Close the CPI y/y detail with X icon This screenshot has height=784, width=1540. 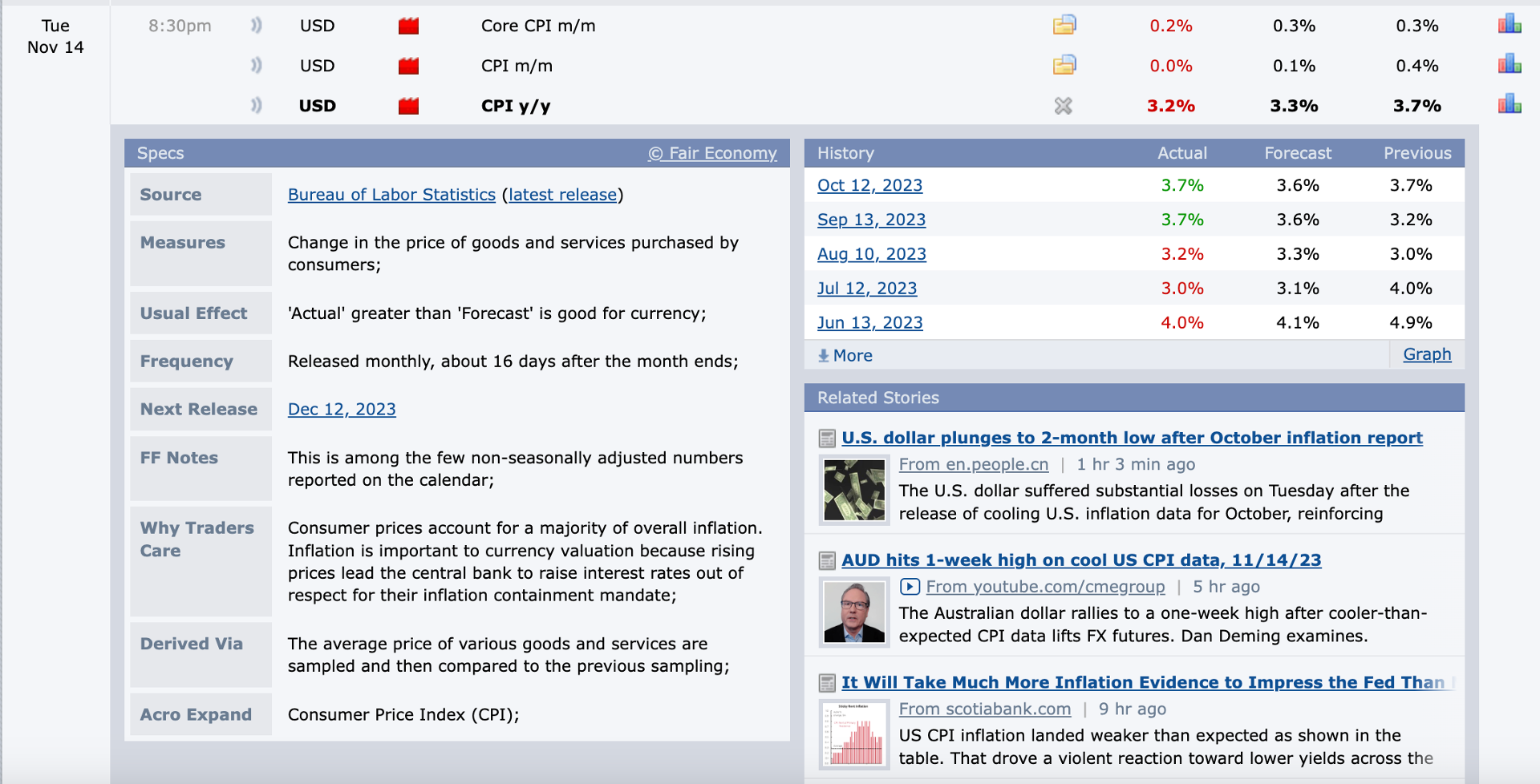(x=1064, y=105)
